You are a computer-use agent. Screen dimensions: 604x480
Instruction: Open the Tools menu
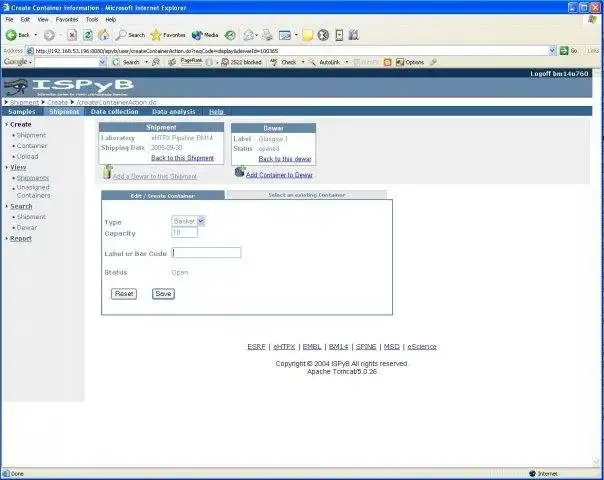click(92, 19)
